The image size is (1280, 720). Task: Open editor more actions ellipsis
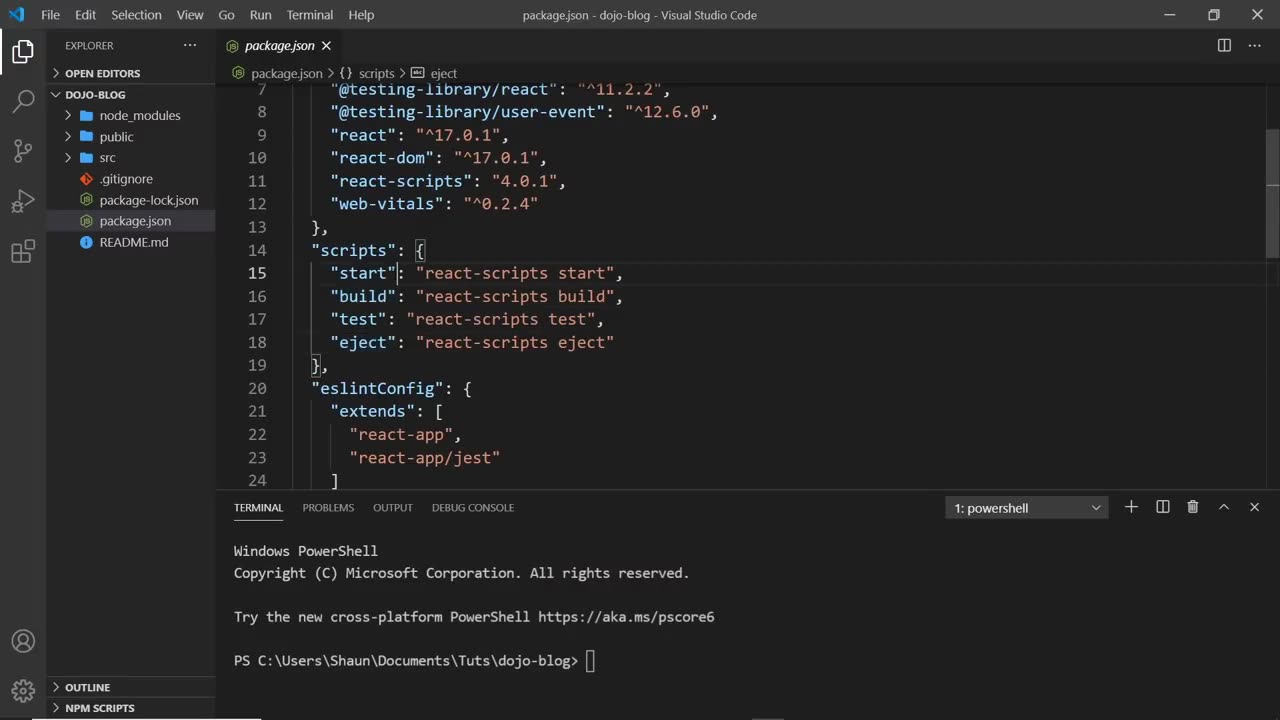tap(1256, 45)
